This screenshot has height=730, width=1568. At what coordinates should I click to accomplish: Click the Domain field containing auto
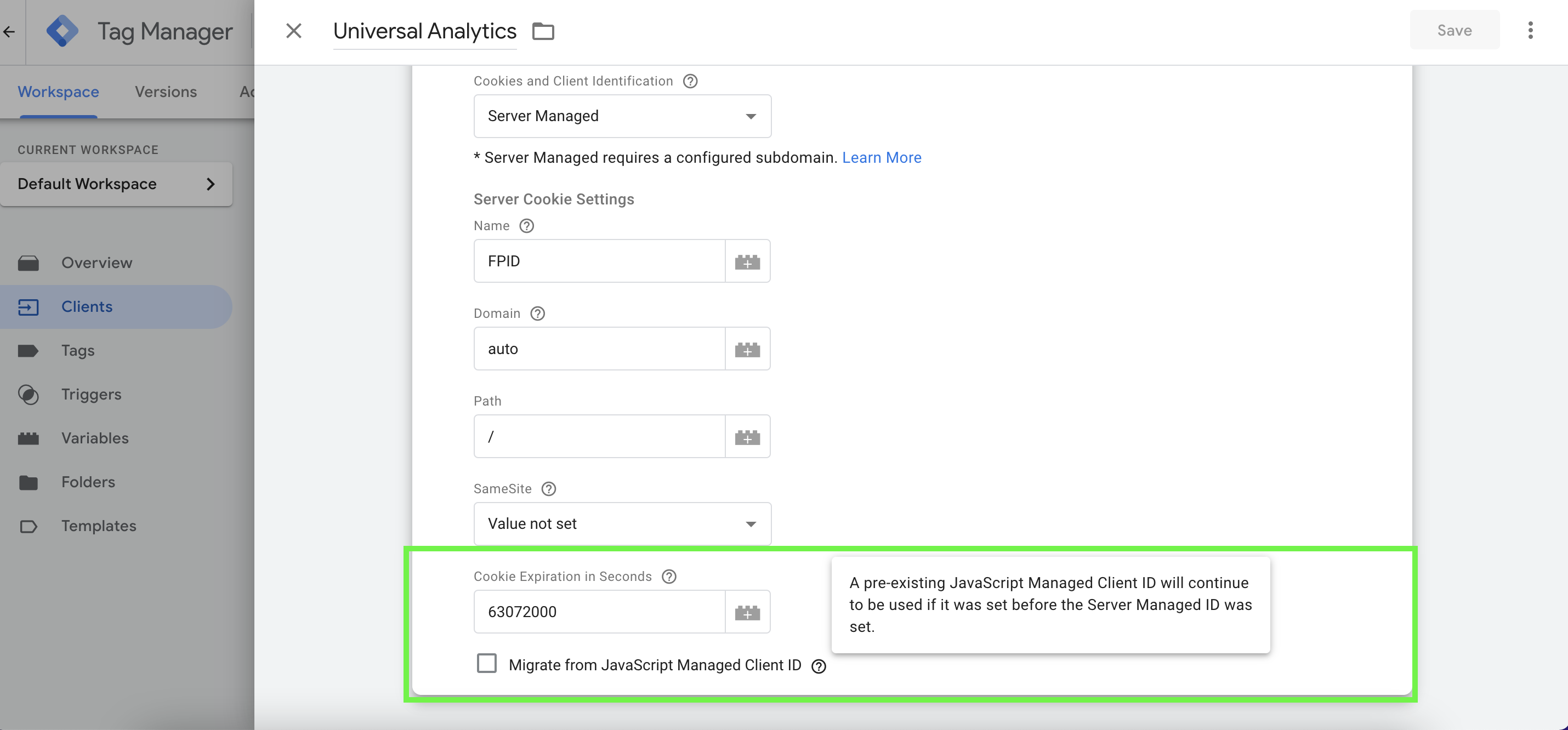coord(599,349)
